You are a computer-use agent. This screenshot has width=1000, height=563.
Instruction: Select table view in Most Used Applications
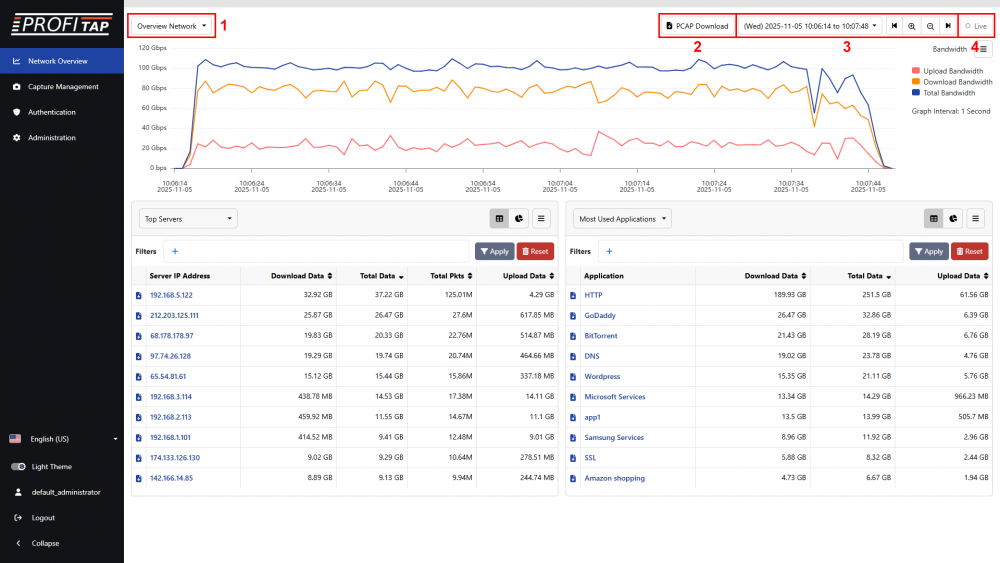click(x=934, y=218)
